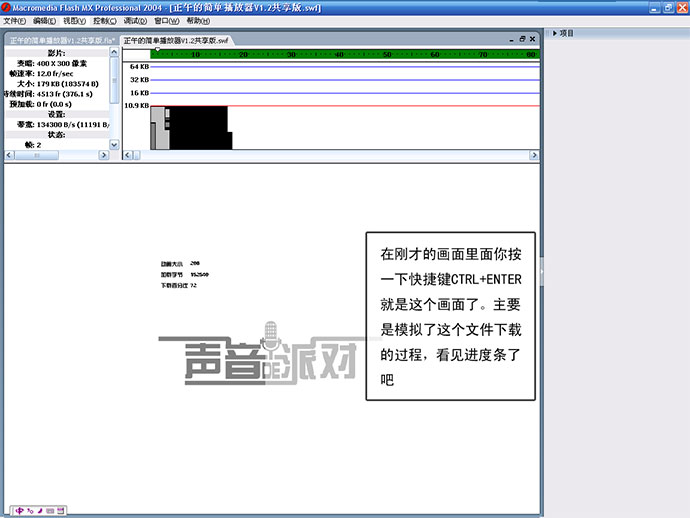The width and height of the screenshot is (690, 518).
Task: Click frame 50 on the green frame ruler
Action: (x=387, y=54)
